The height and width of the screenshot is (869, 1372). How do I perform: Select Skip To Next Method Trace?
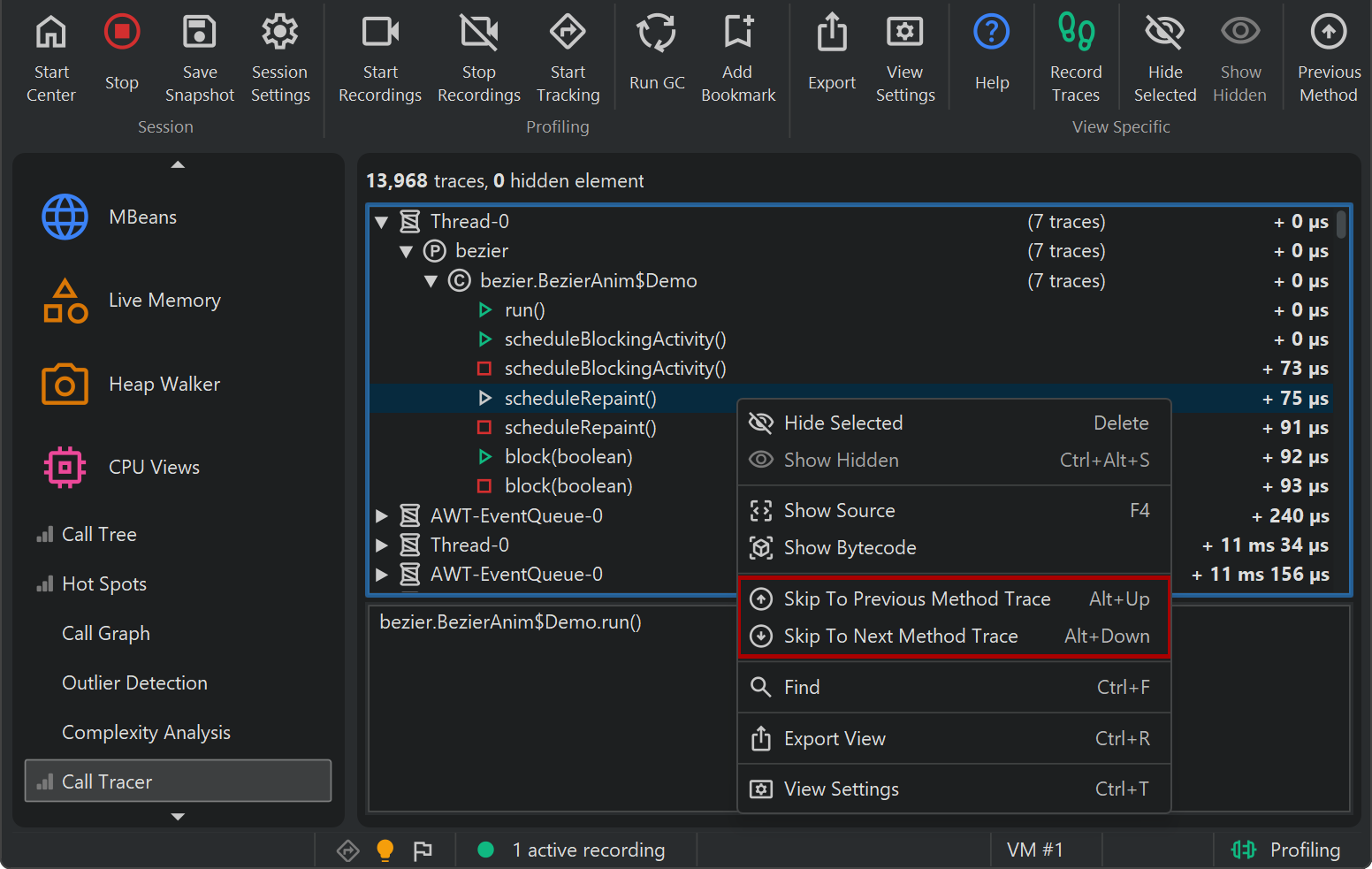[x=900, y=637]
